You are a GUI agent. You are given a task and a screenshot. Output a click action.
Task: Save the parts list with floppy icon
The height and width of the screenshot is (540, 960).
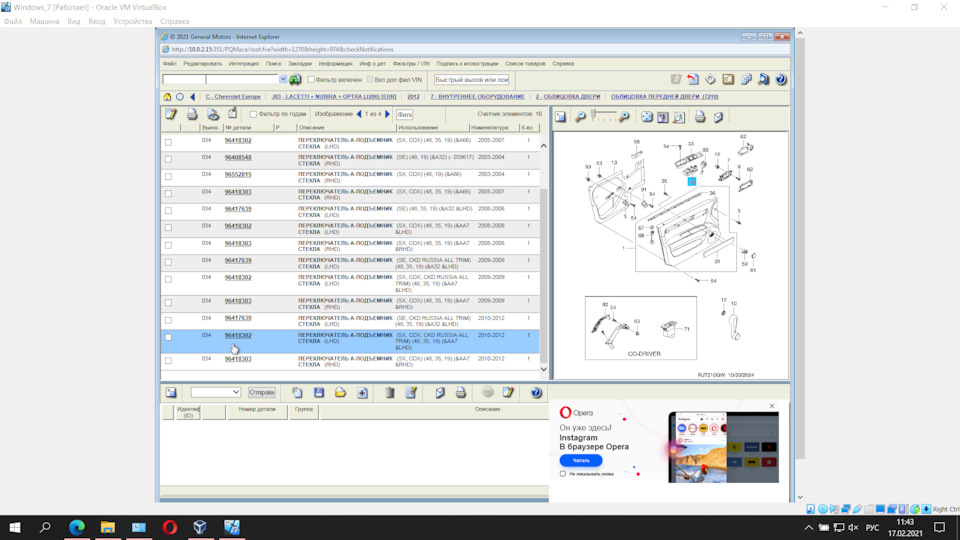pyautogui.click(x=319, y=393)
